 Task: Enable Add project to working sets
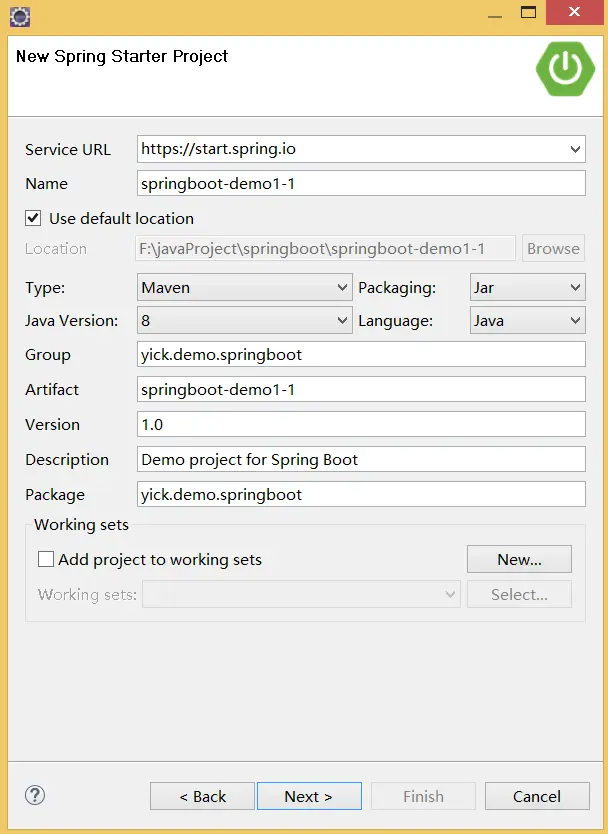coord(46,559)
